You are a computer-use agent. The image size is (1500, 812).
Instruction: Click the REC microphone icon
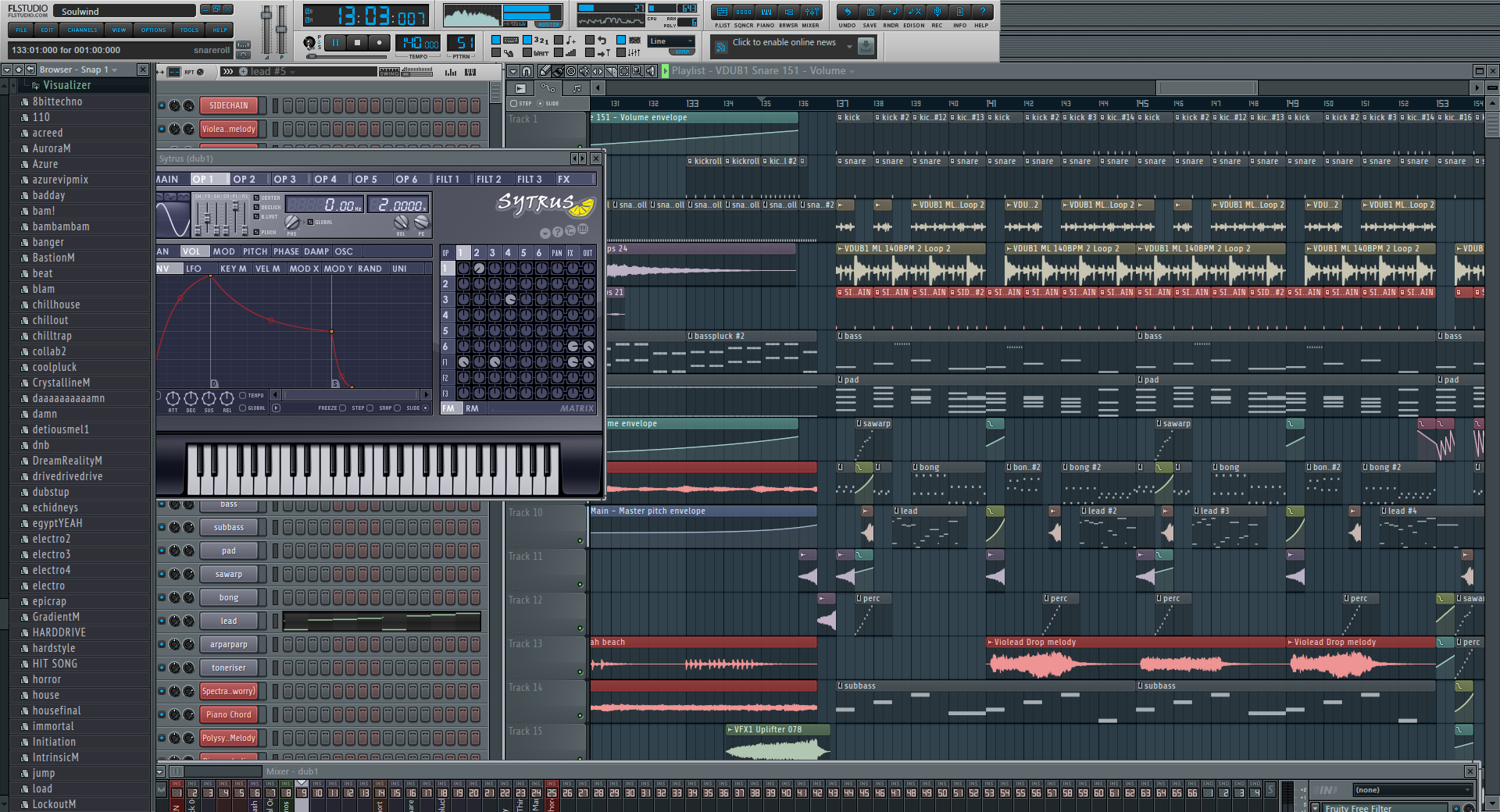937,12
